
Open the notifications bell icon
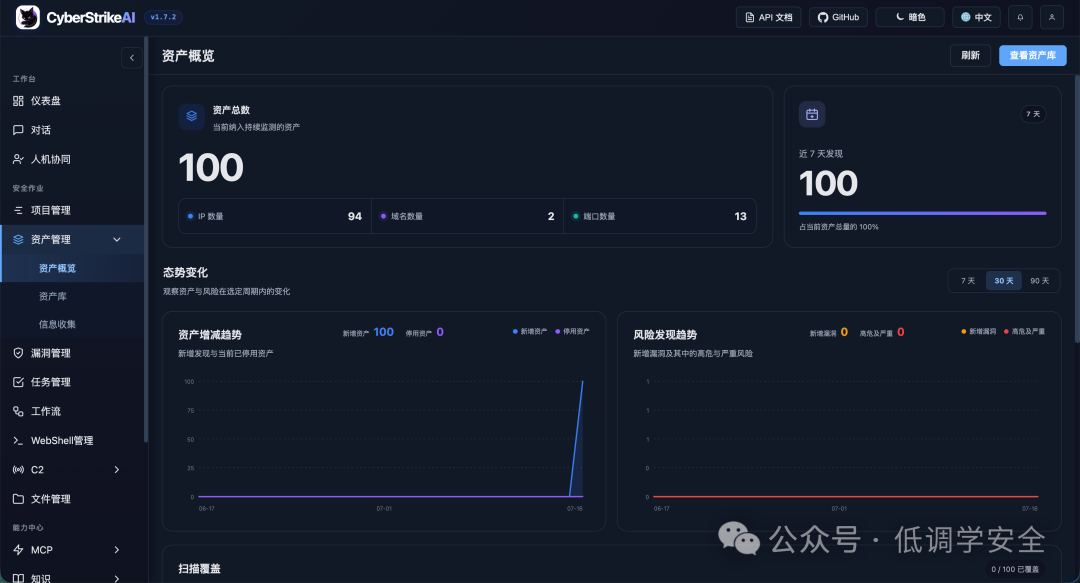[1020, 17]
